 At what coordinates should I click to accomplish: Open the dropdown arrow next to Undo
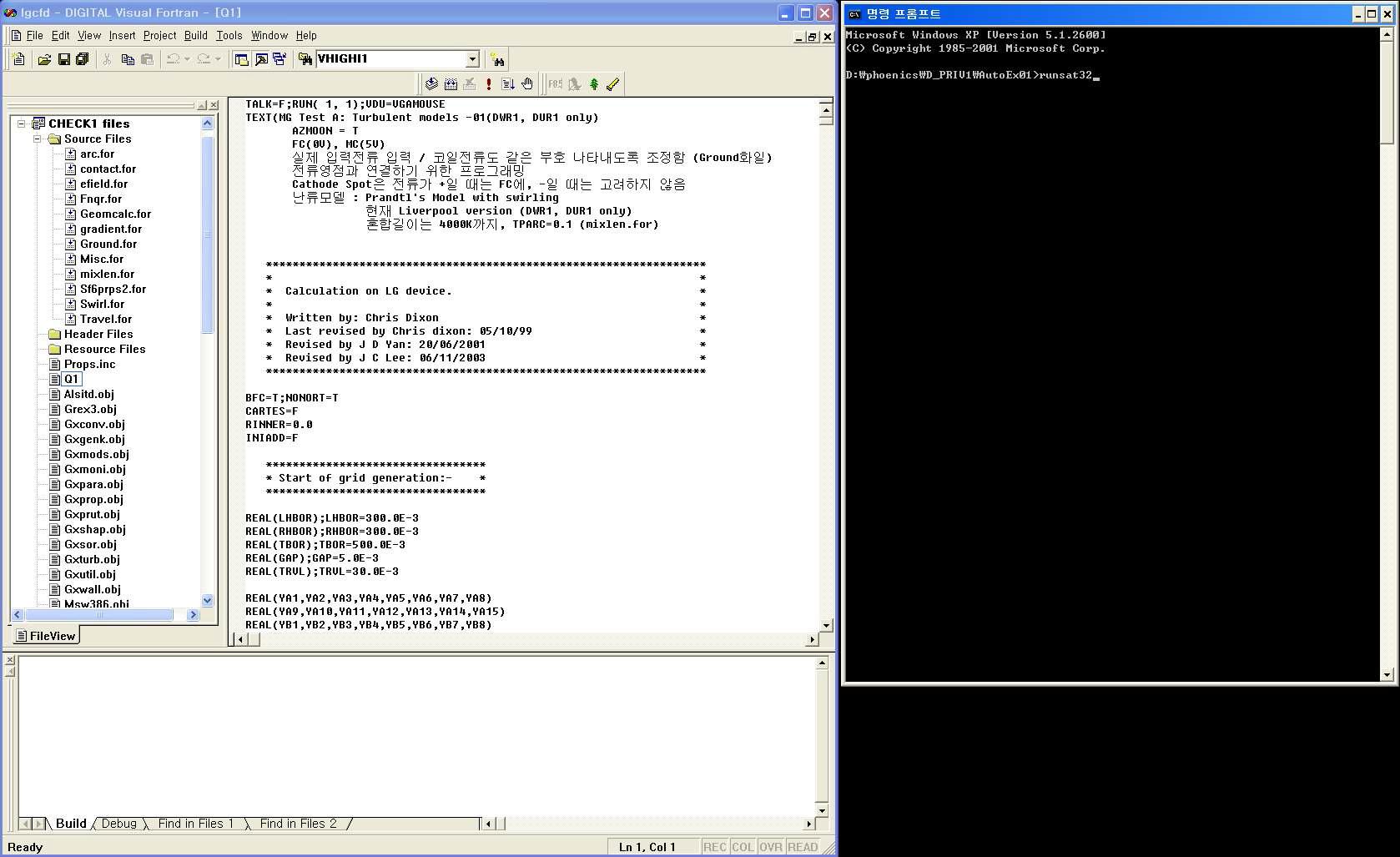point(187,59)
